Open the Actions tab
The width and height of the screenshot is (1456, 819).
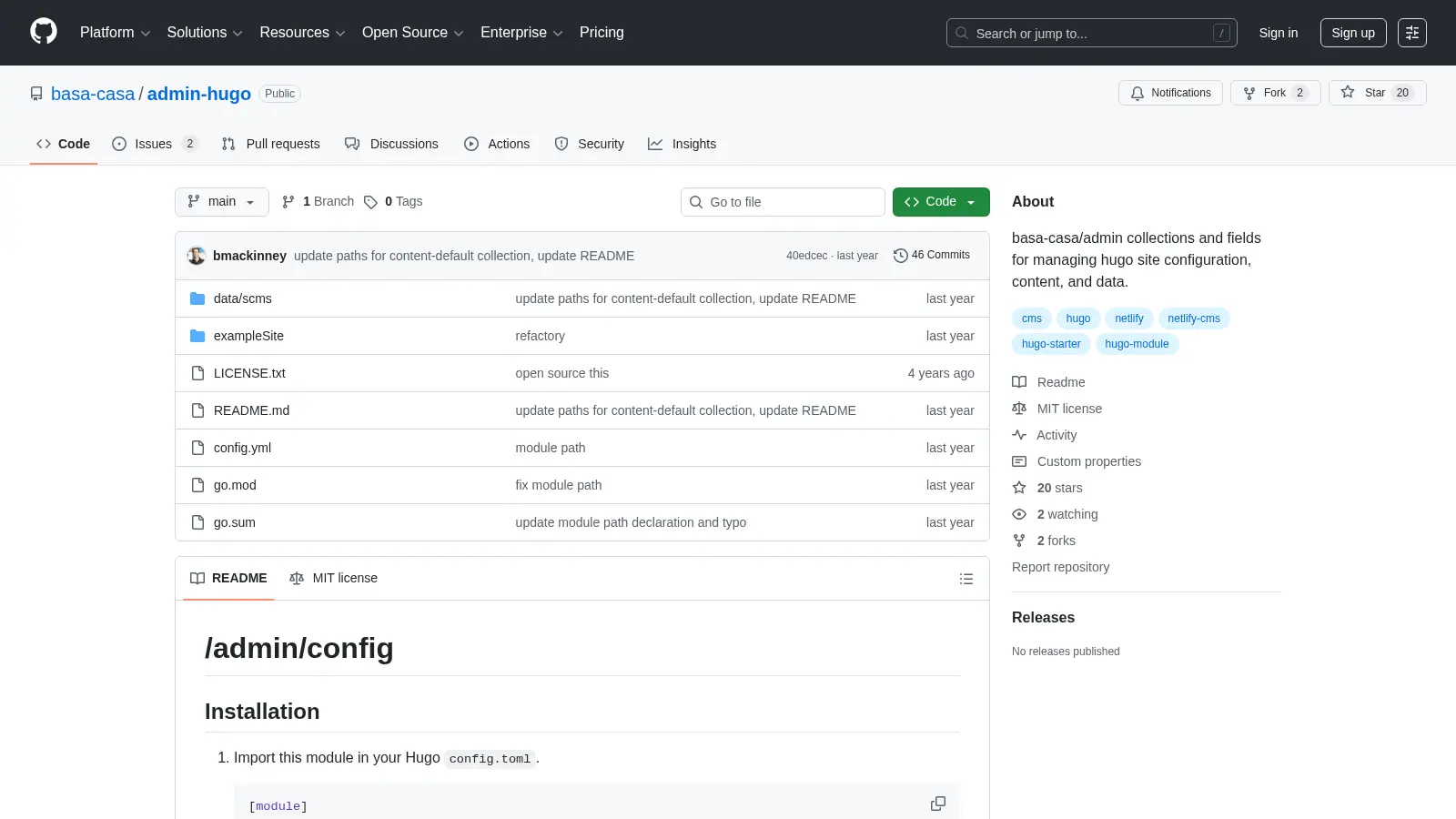497,144
